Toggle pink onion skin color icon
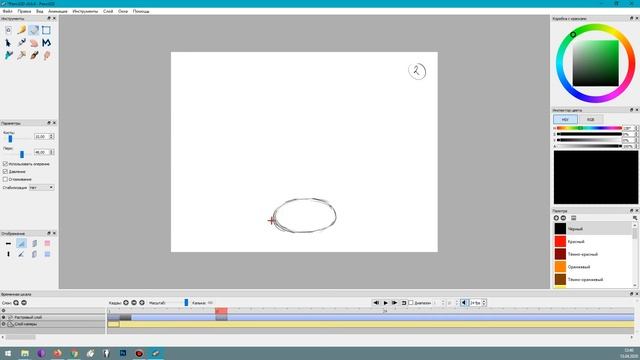This screenshot has height=360, width=640. pyautogui.click(x=47, y=244)
